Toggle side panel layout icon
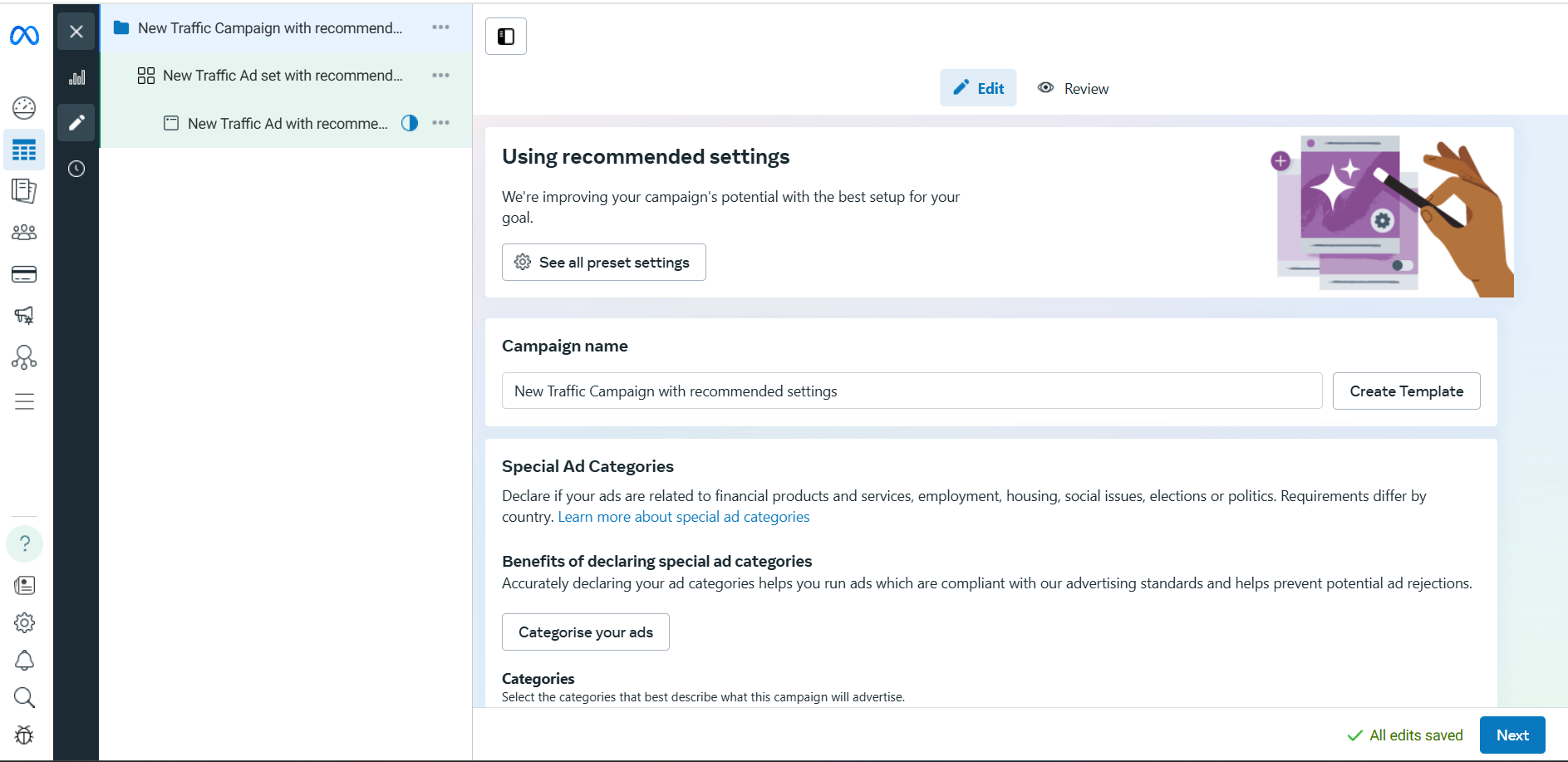This screenshot has width=1568, height=762. tap(506, 36)
